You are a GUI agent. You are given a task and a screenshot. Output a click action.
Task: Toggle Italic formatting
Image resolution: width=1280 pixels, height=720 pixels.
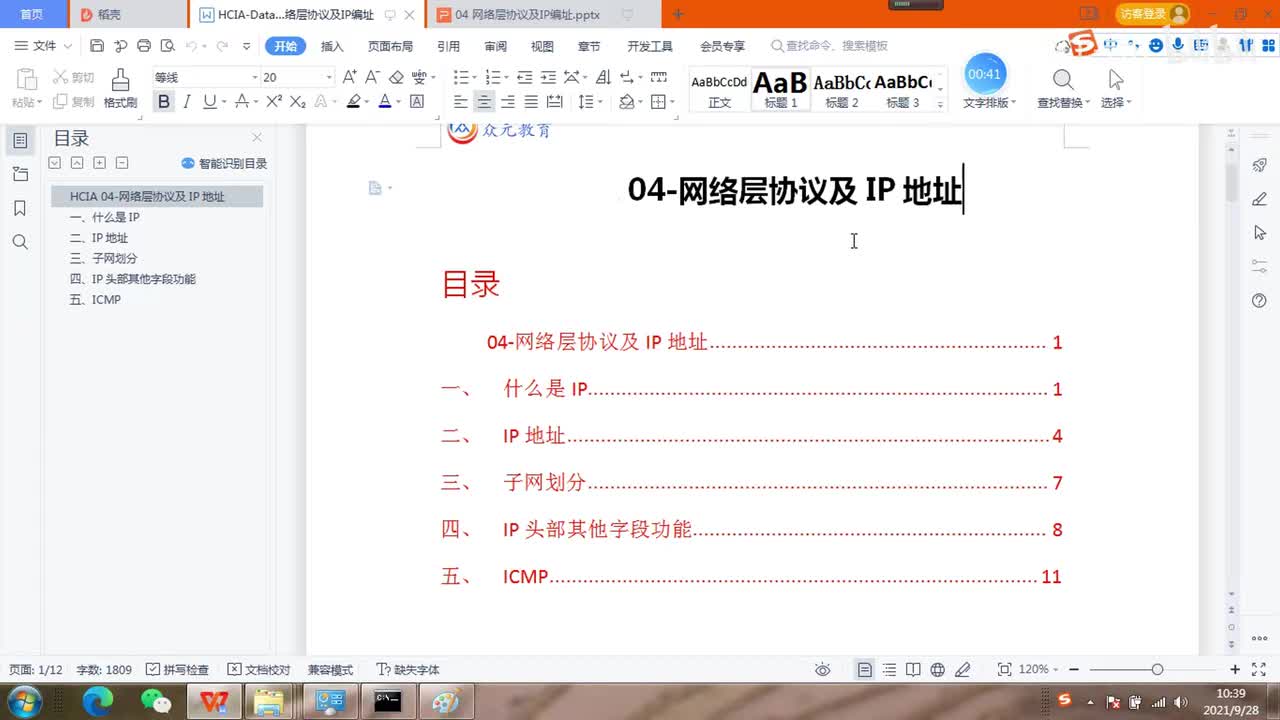tap(186, 102)
